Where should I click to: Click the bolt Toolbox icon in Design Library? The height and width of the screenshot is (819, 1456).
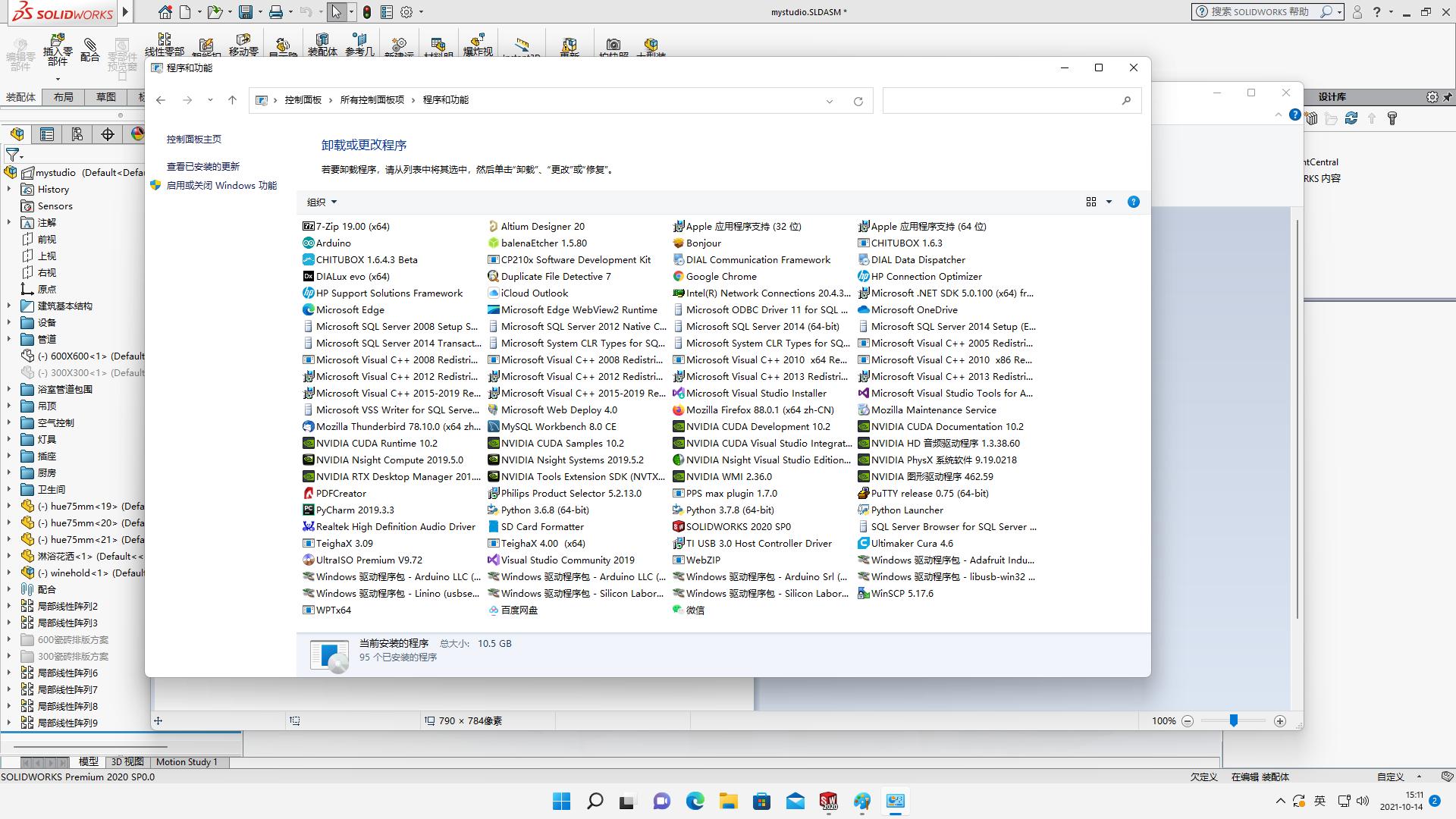(1392, 118)
